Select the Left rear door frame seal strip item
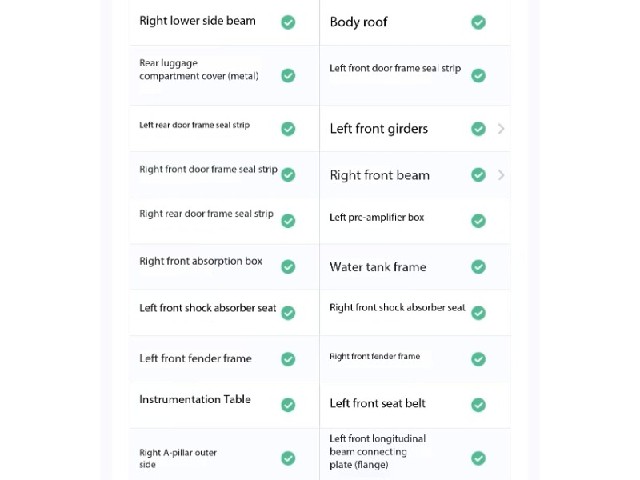The width and height of the screenshot is (640, 480). [224, 129]
